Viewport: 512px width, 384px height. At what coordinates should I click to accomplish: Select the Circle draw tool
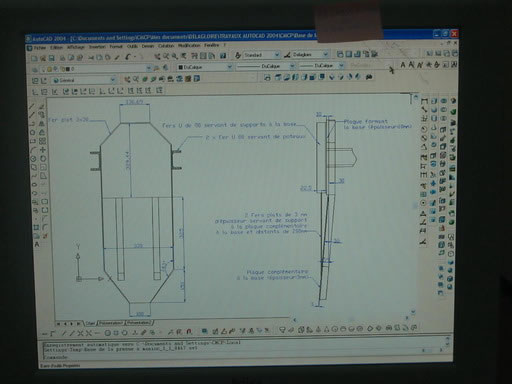(33, 159)
